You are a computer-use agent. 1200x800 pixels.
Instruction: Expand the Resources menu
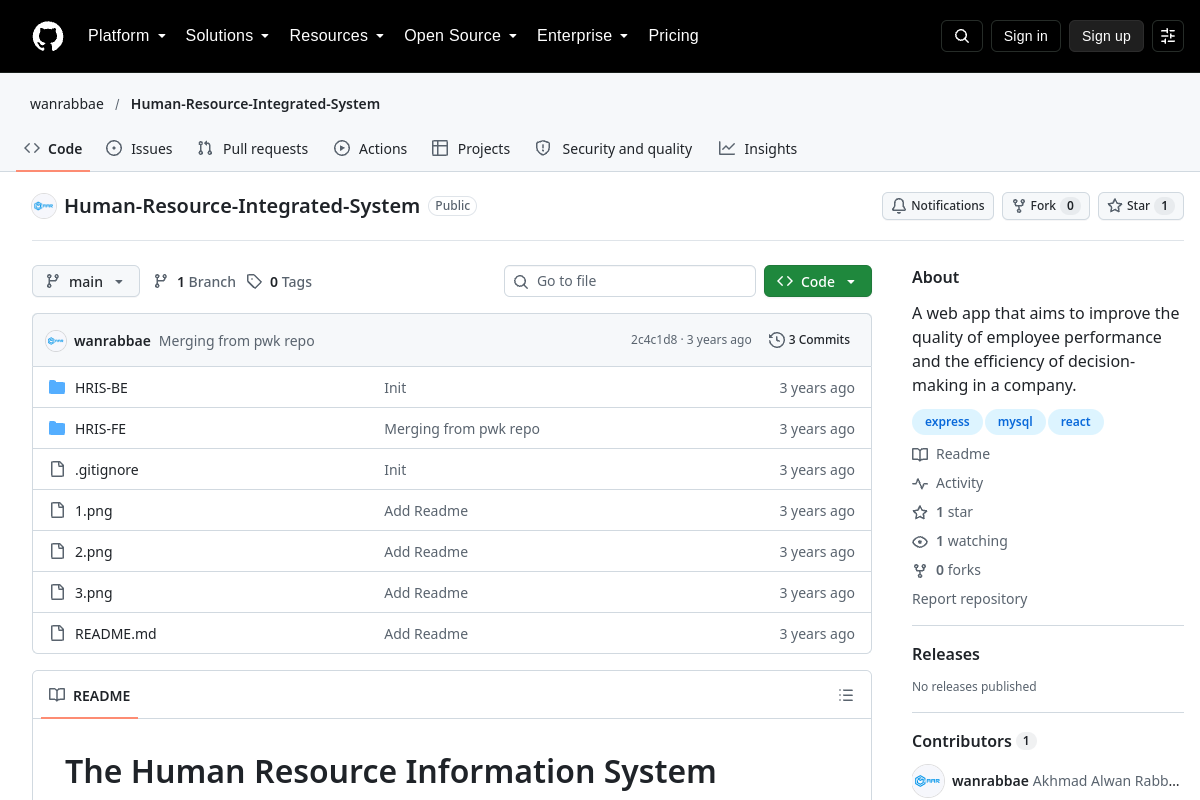click(x=337, y=36)
